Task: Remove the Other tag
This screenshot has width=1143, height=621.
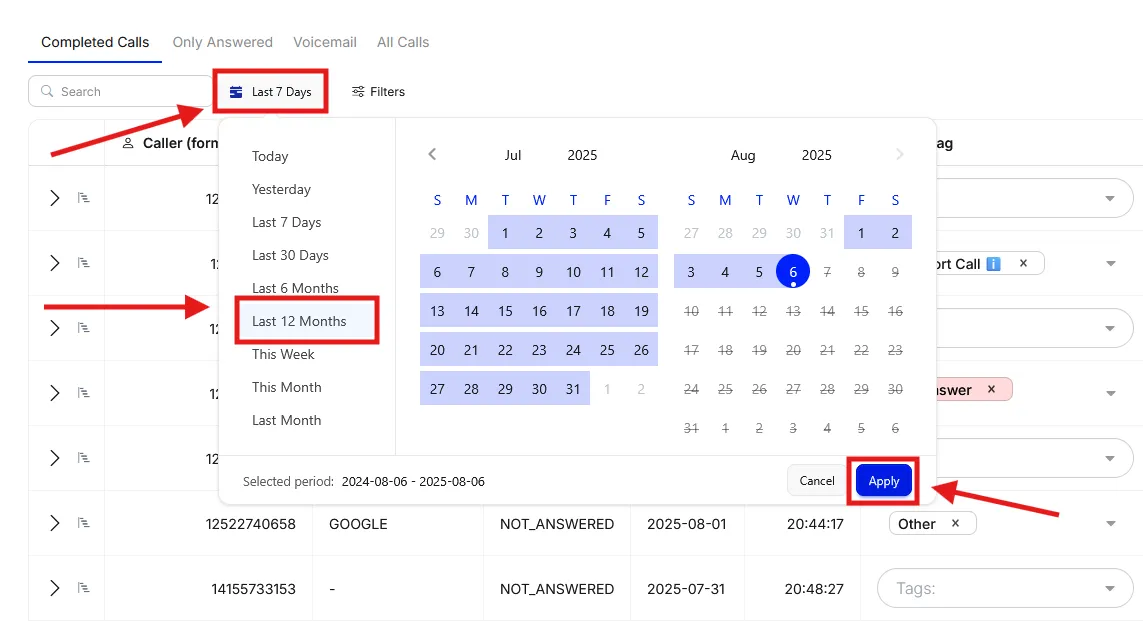Action: [x=955, y=523]
